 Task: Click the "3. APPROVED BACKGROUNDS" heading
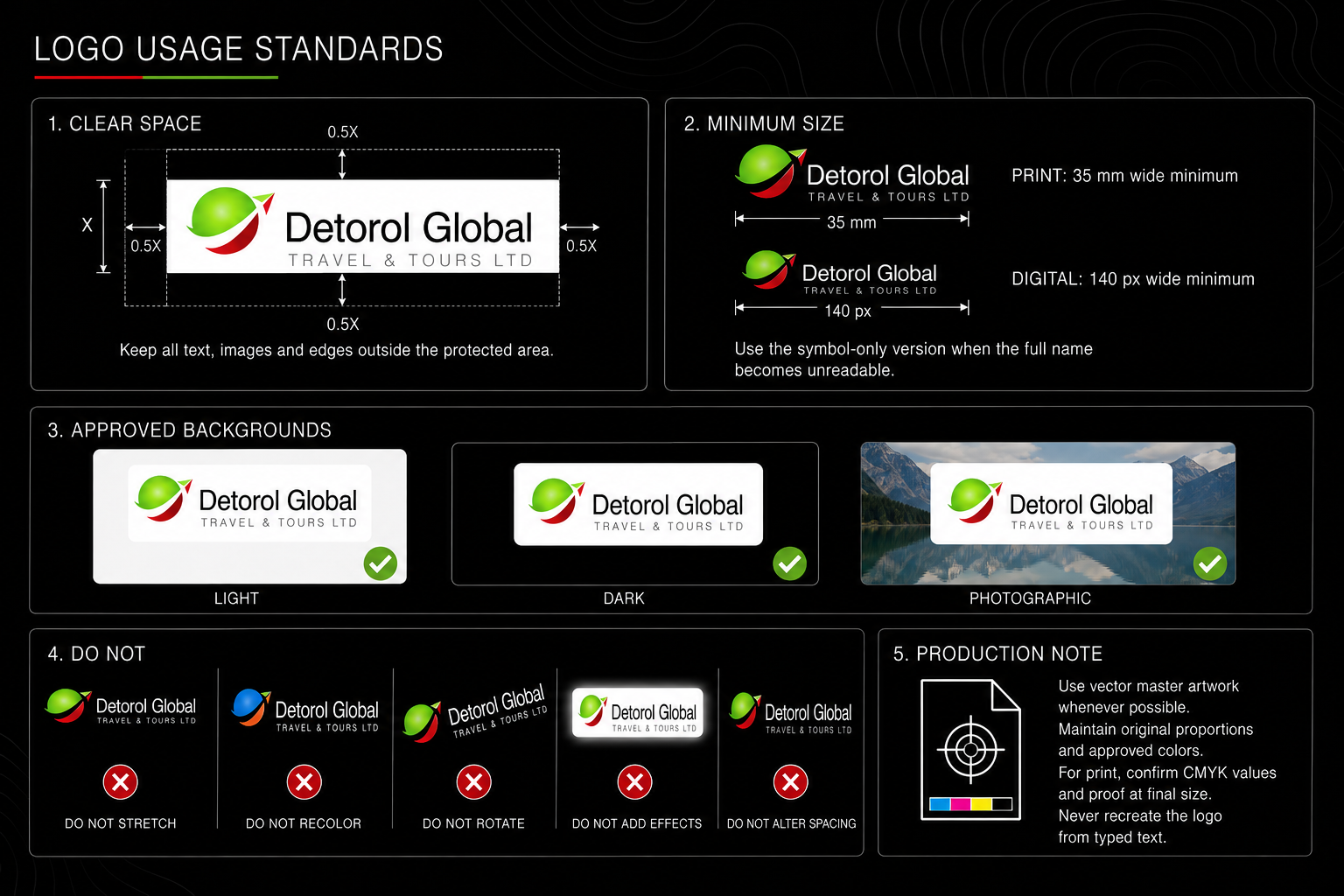(190, 430)
